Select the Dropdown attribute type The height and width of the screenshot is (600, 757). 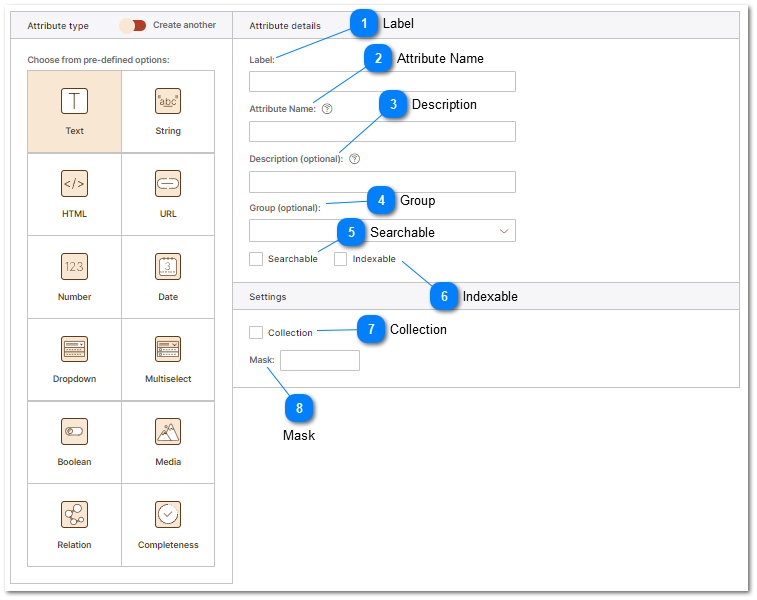(75, 359)
